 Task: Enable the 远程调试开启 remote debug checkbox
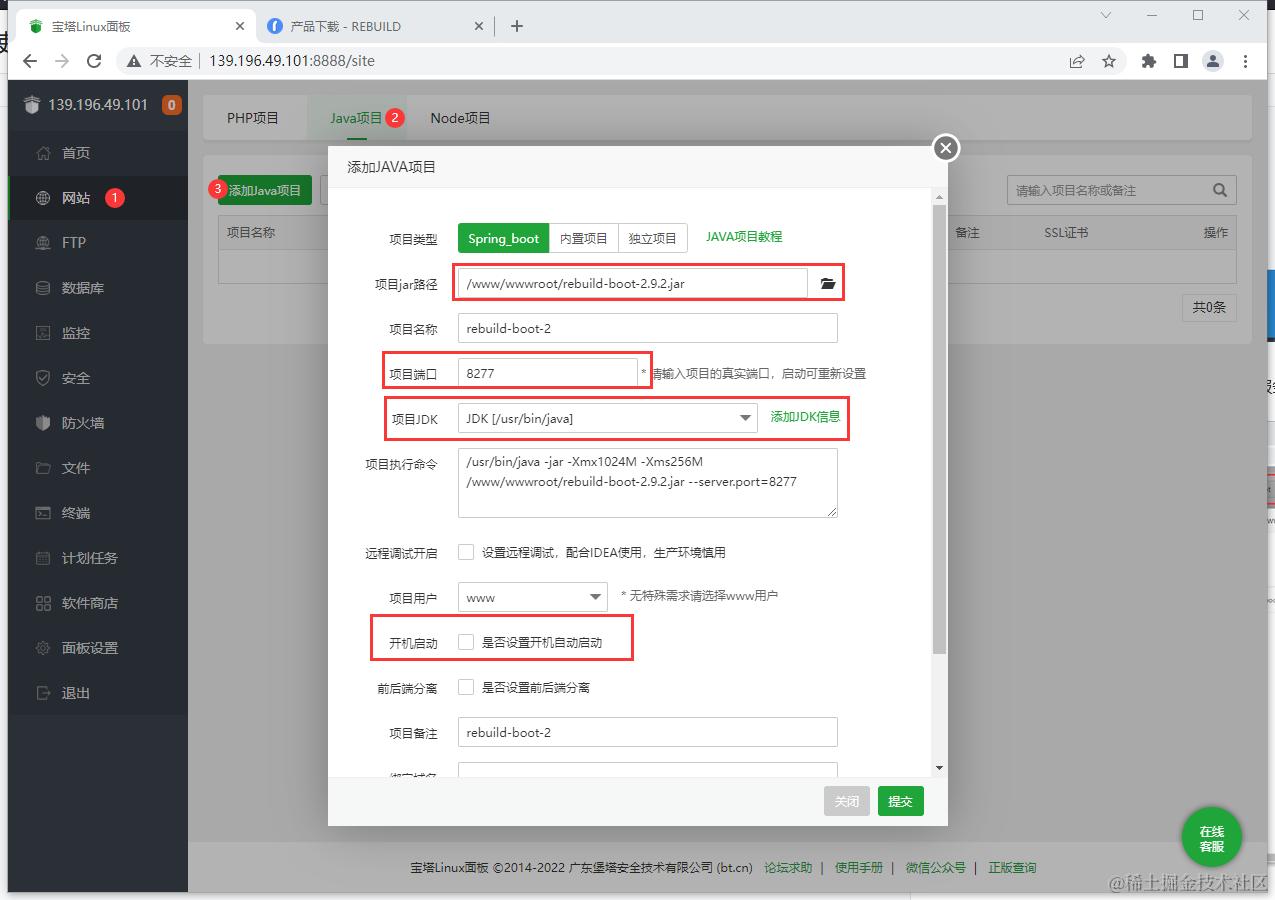pyautogui.click(x=466, y=551)
